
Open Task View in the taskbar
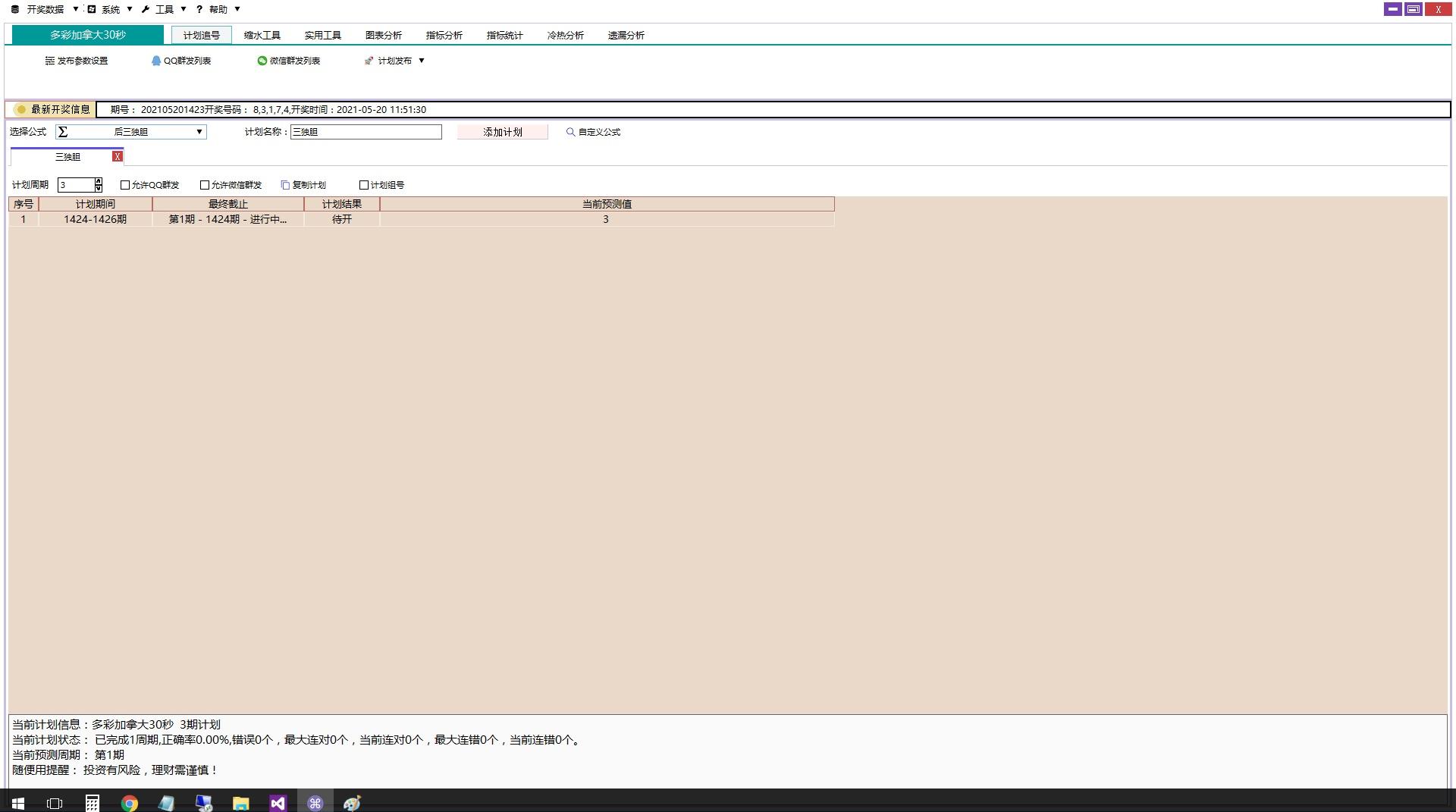point(55,803)
